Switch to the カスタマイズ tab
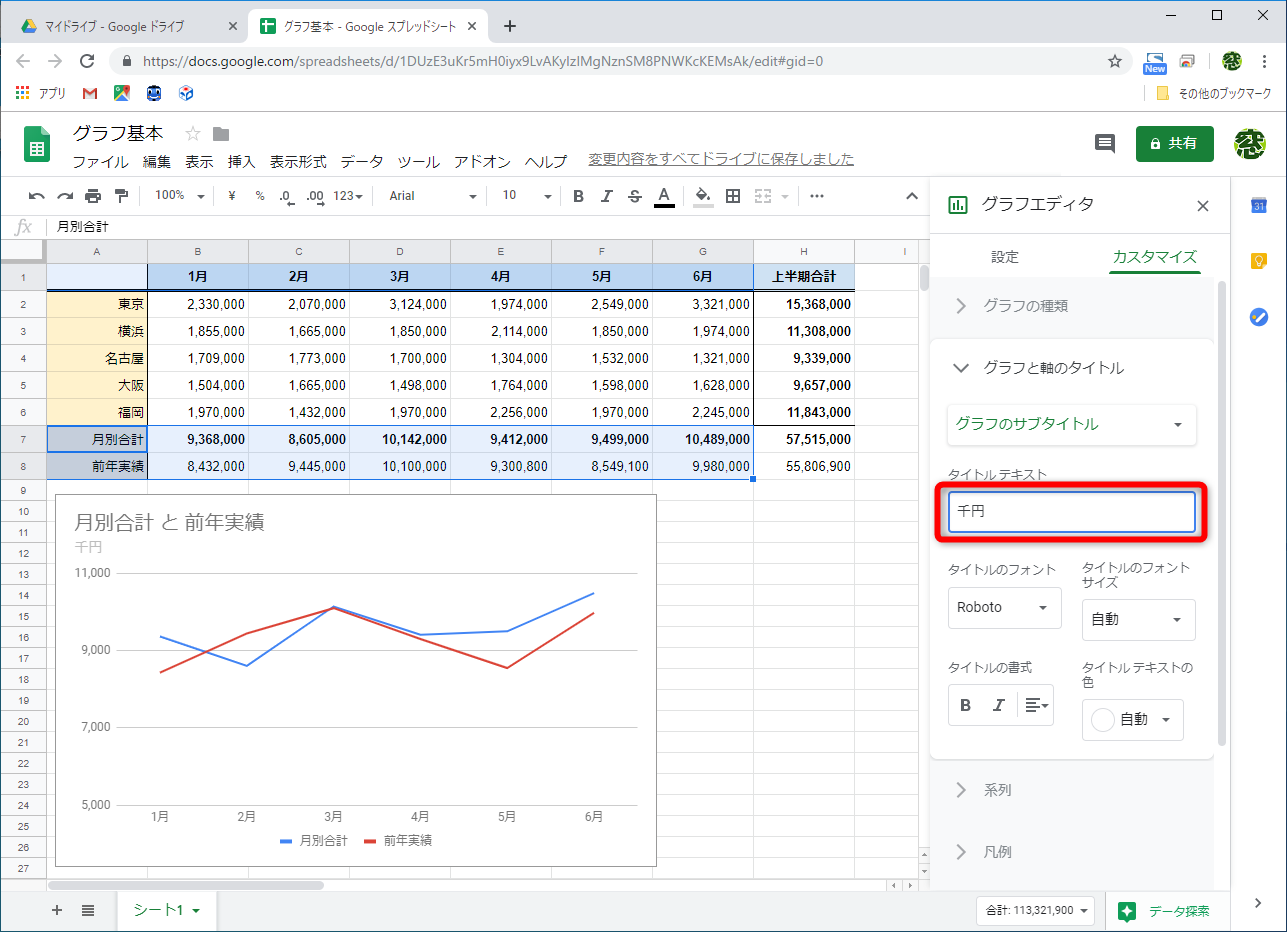This screenshot has width=1287, height=932. (1154, 257)
